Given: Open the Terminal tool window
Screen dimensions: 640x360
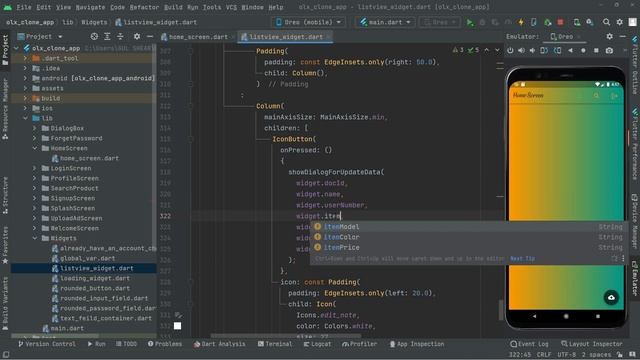Looking at the screenshot, I should (x=275, y=344).
